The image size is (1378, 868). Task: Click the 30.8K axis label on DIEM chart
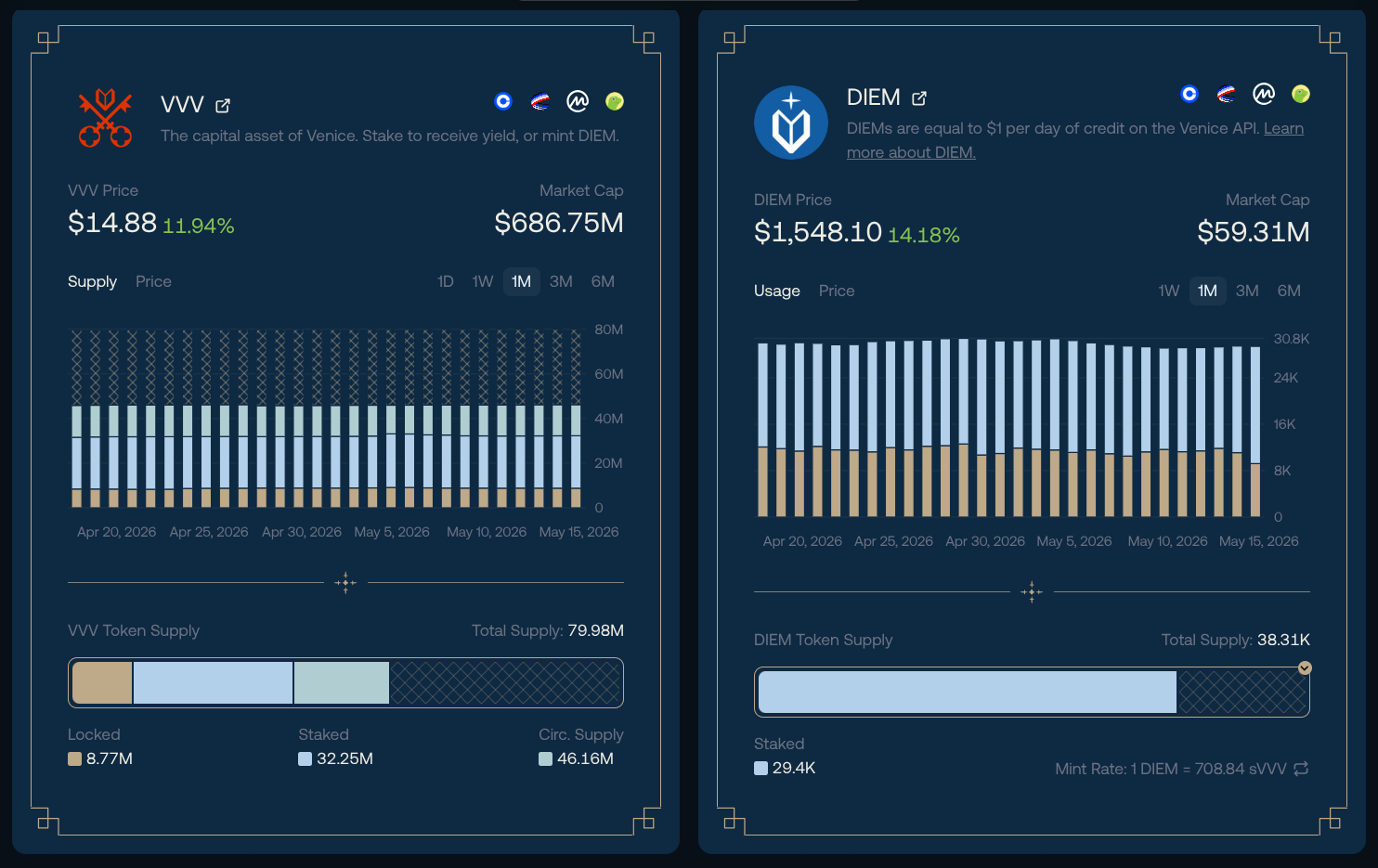coord(1292,339)
